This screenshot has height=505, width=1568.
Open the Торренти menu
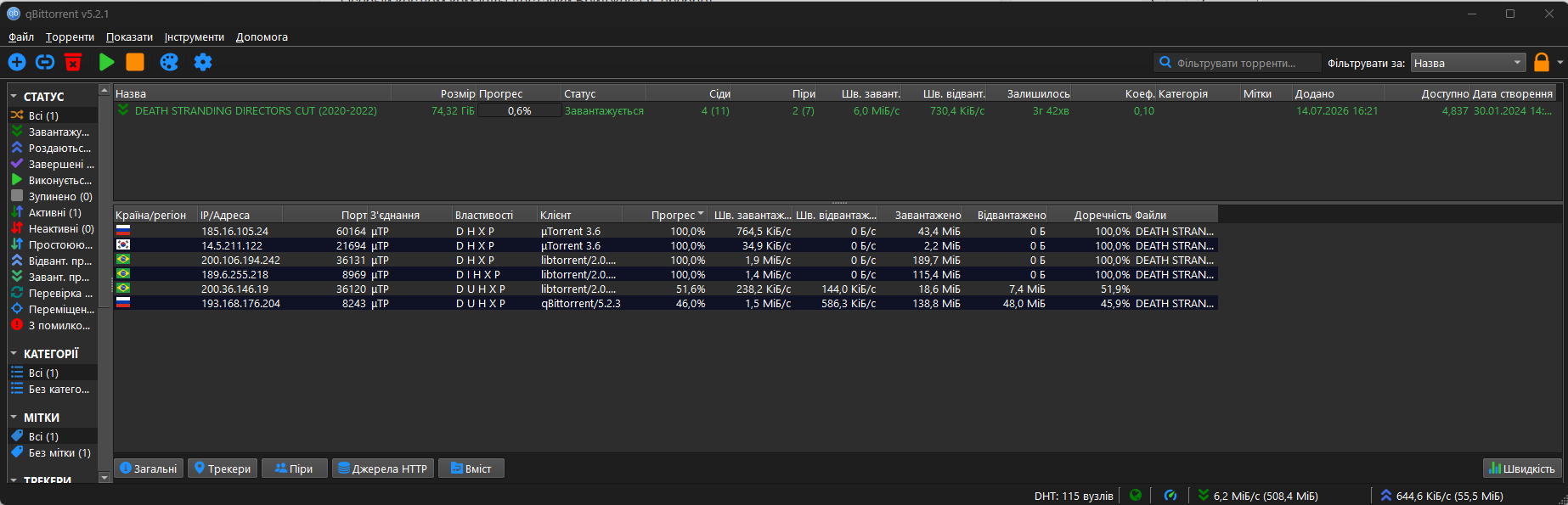click(x=70, y=36)
